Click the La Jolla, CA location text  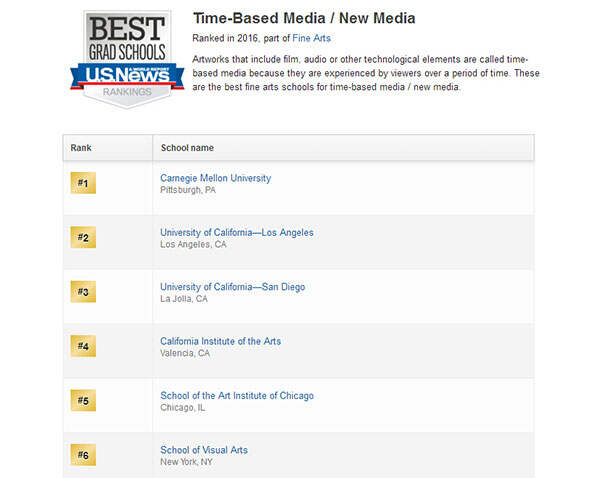tap(184, 299)
